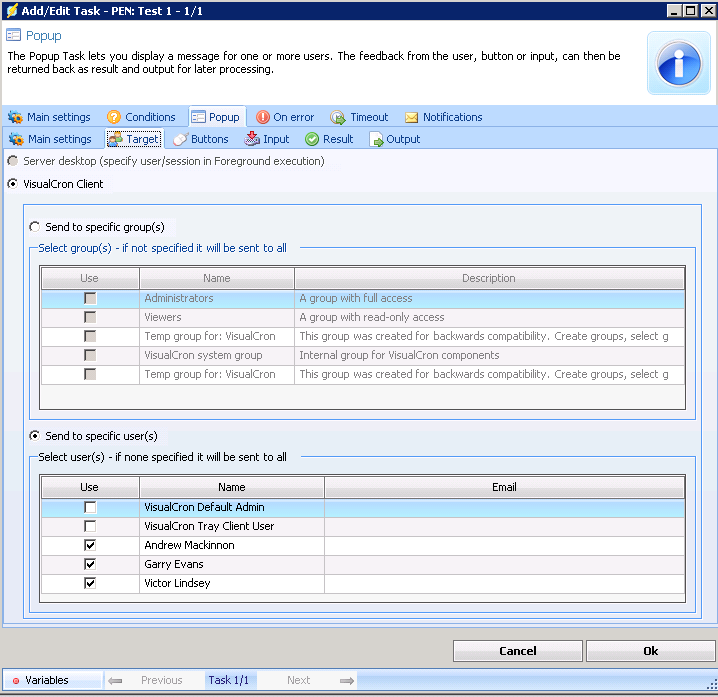
Task: Click the Output sub-tab icon
Action: [376, 139]
